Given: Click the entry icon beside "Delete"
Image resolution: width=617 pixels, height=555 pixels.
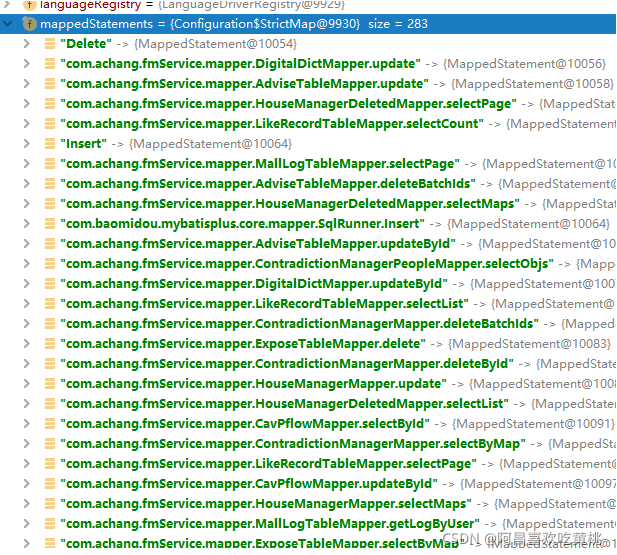Looking at the screenshot, I should (x=50, y=43).
